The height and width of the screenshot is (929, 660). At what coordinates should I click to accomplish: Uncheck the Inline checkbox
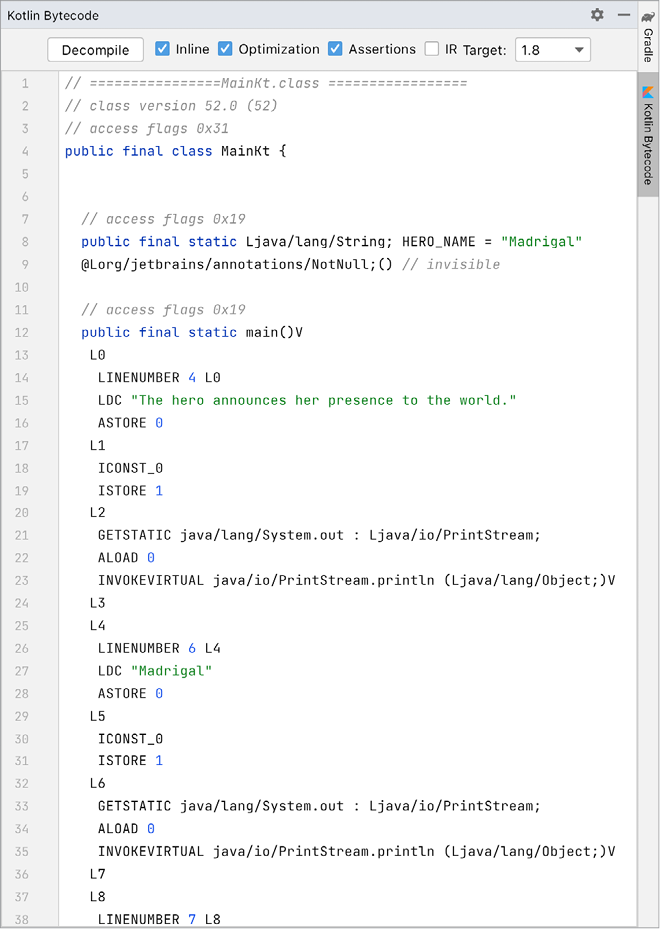(x=163, y=49)
